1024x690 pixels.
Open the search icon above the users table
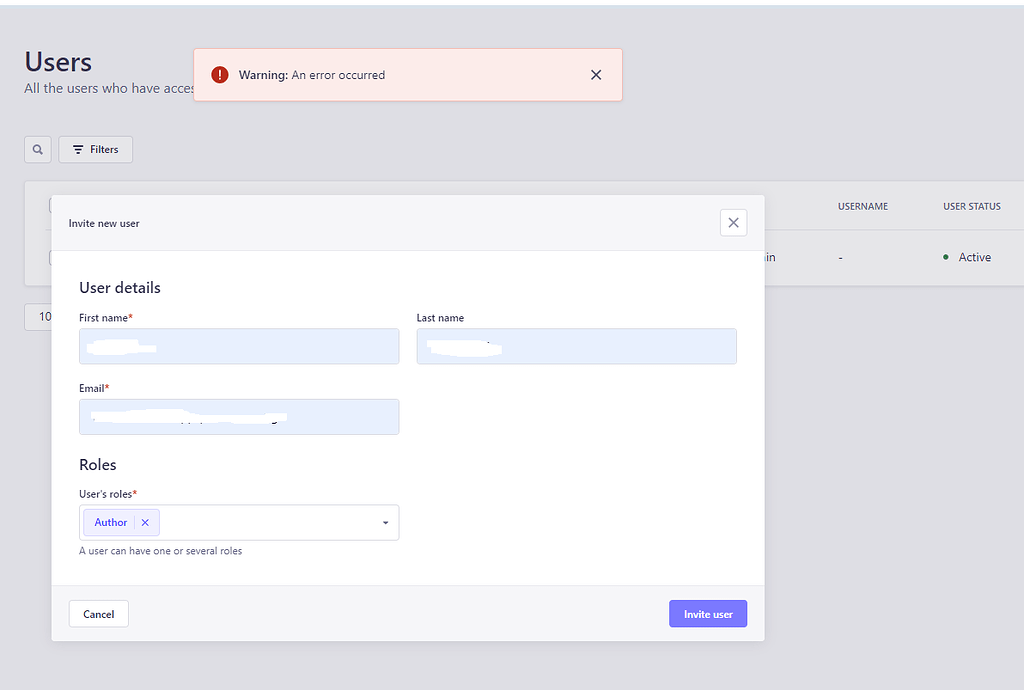37,149
